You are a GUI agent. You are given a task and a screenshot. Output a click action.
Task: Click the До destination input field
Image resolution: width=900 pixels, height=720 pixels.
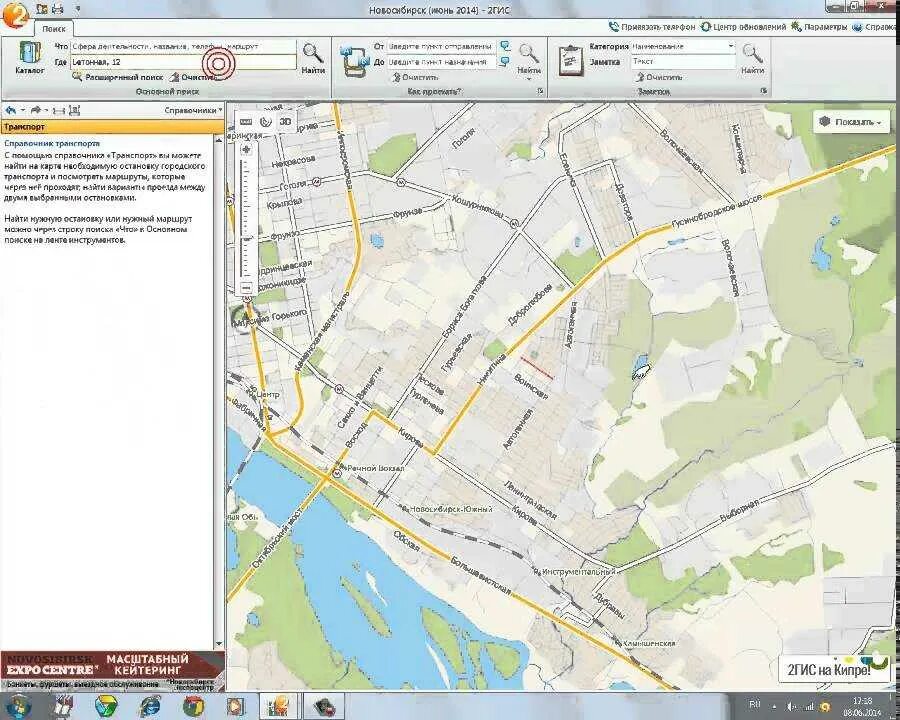coord(441,61)
